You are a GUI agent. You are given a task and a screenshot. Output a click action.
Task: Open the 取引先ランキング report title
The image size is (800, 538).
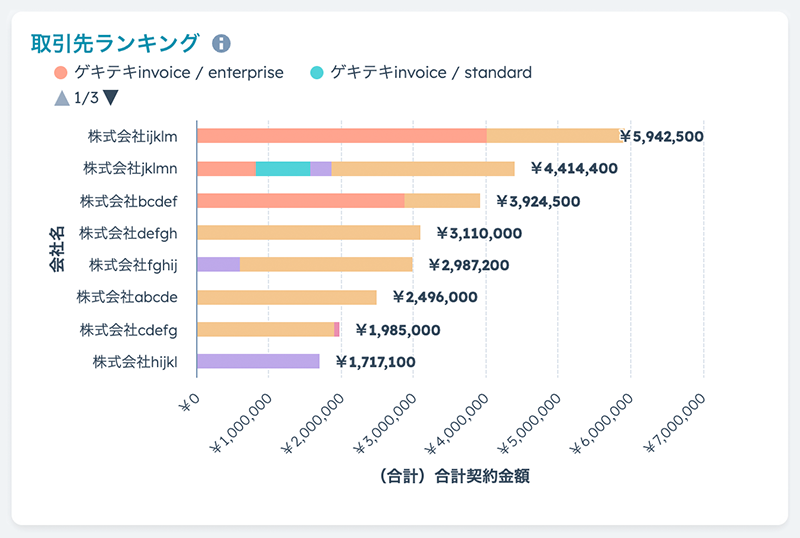pyautogui.click(x=115, y=43)
